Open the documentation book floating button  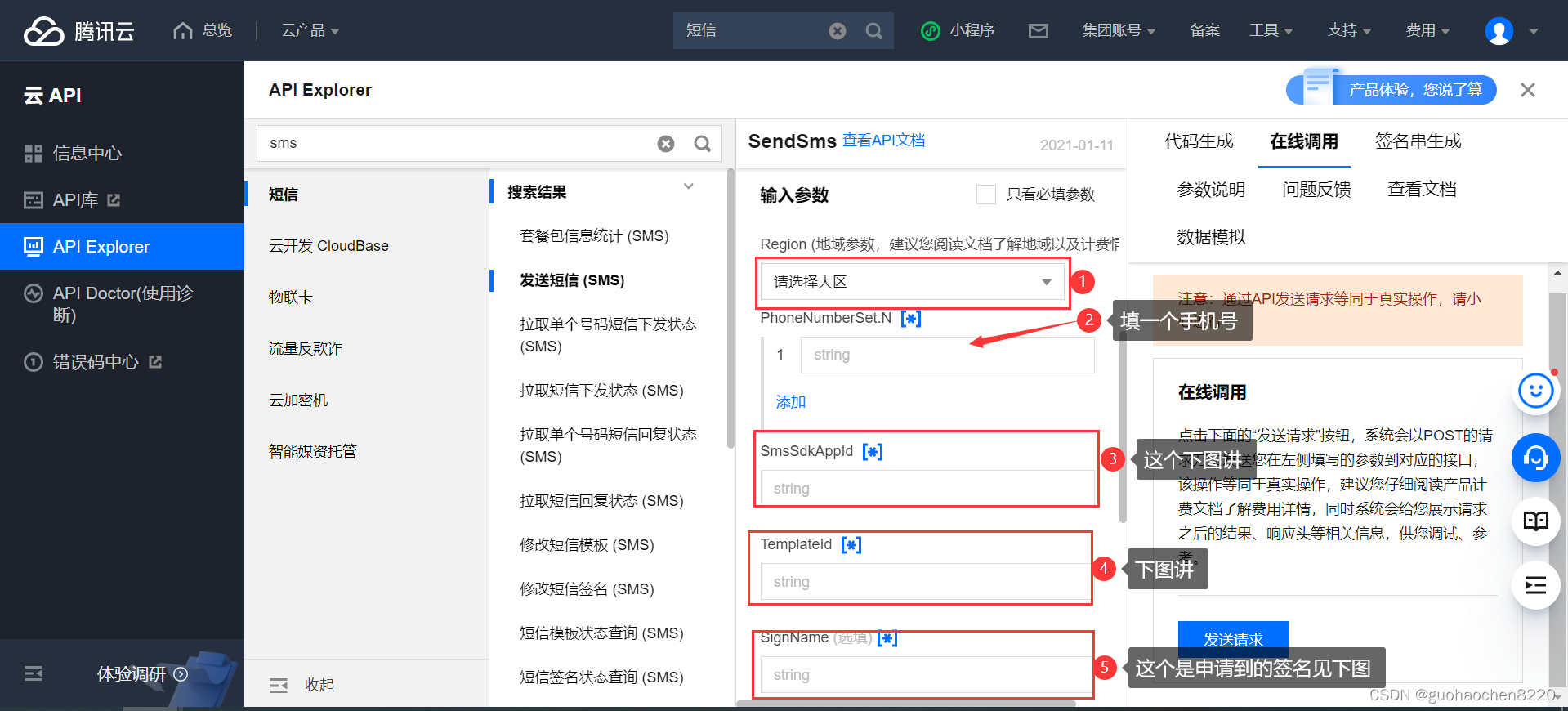(x=1535, y=521)
